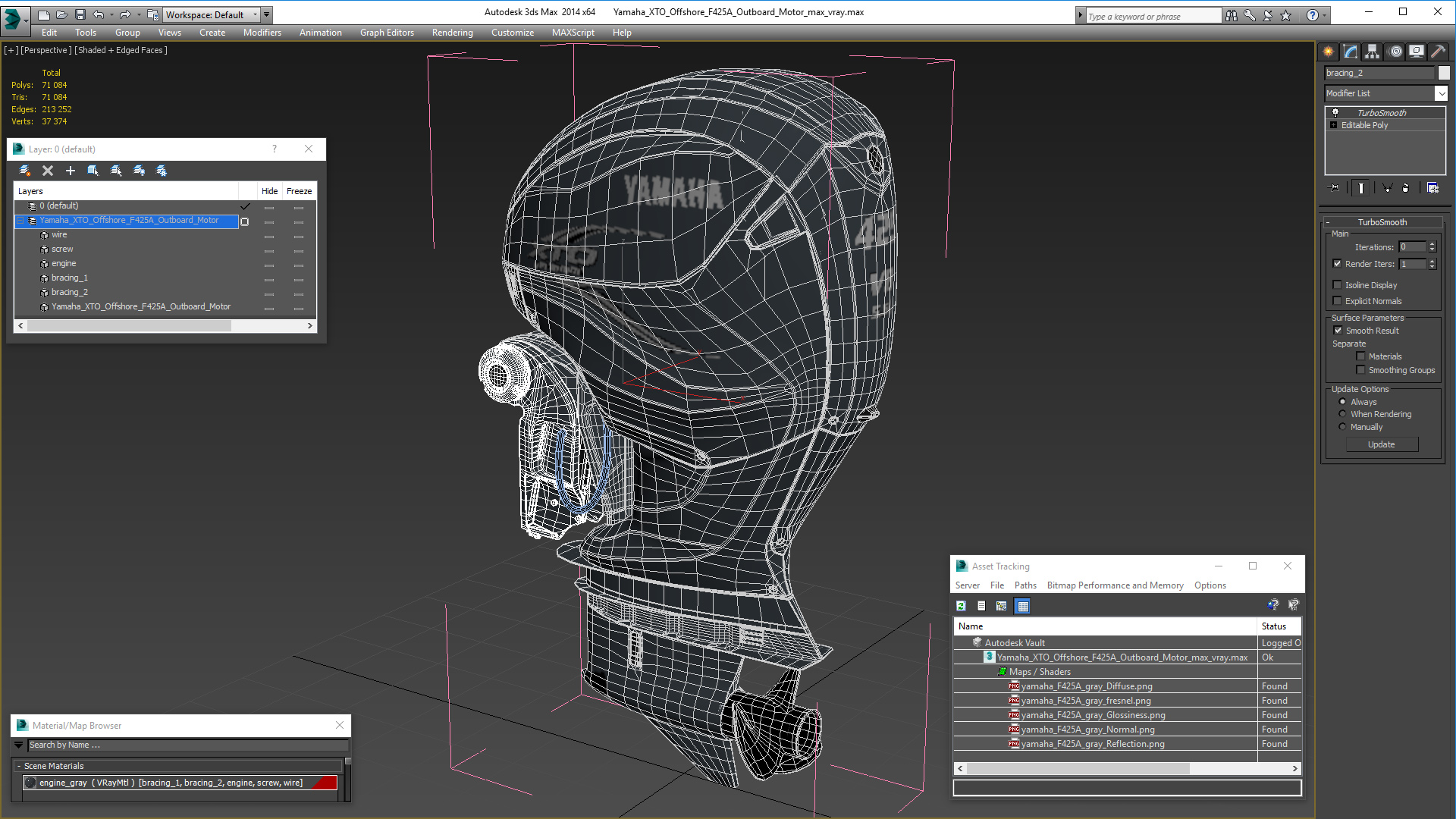Collapse Yamaha_XTO layer tree node
The image size is (1456, 819).
click(x=20, y=221)
